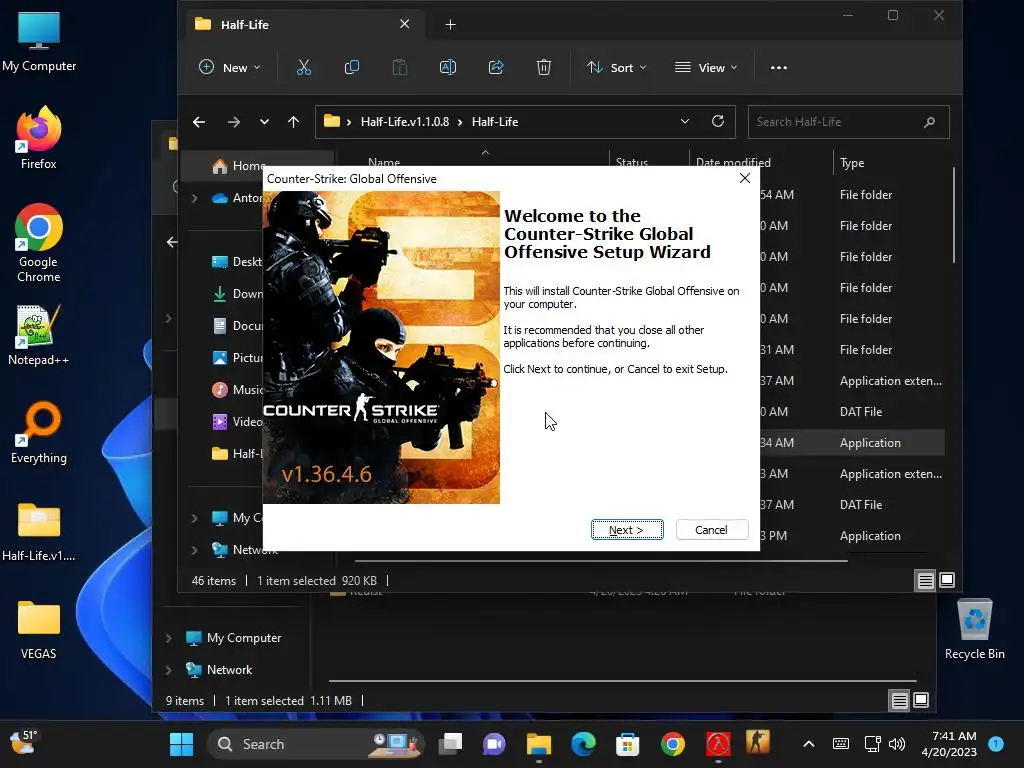Go up one folder level

tap(293, 122)
